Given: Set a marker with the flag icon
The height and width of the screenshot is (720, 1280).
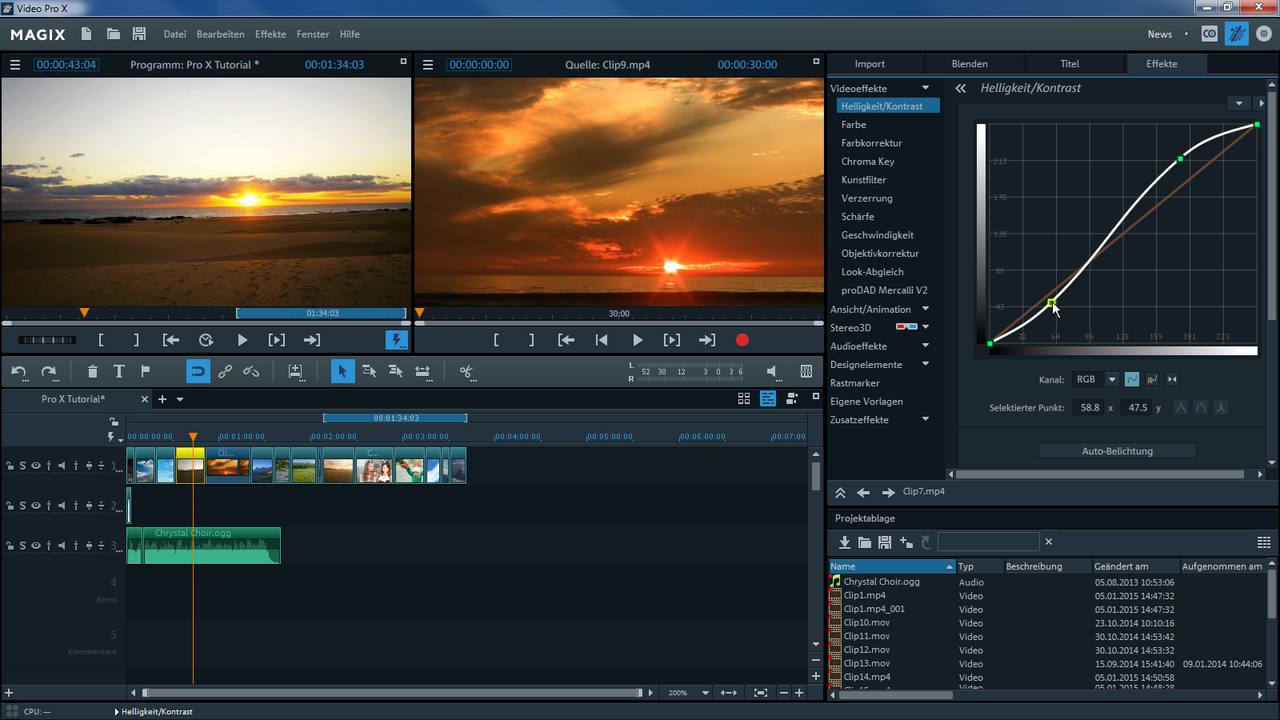Looking at the screenshot, I should [145, 371].
